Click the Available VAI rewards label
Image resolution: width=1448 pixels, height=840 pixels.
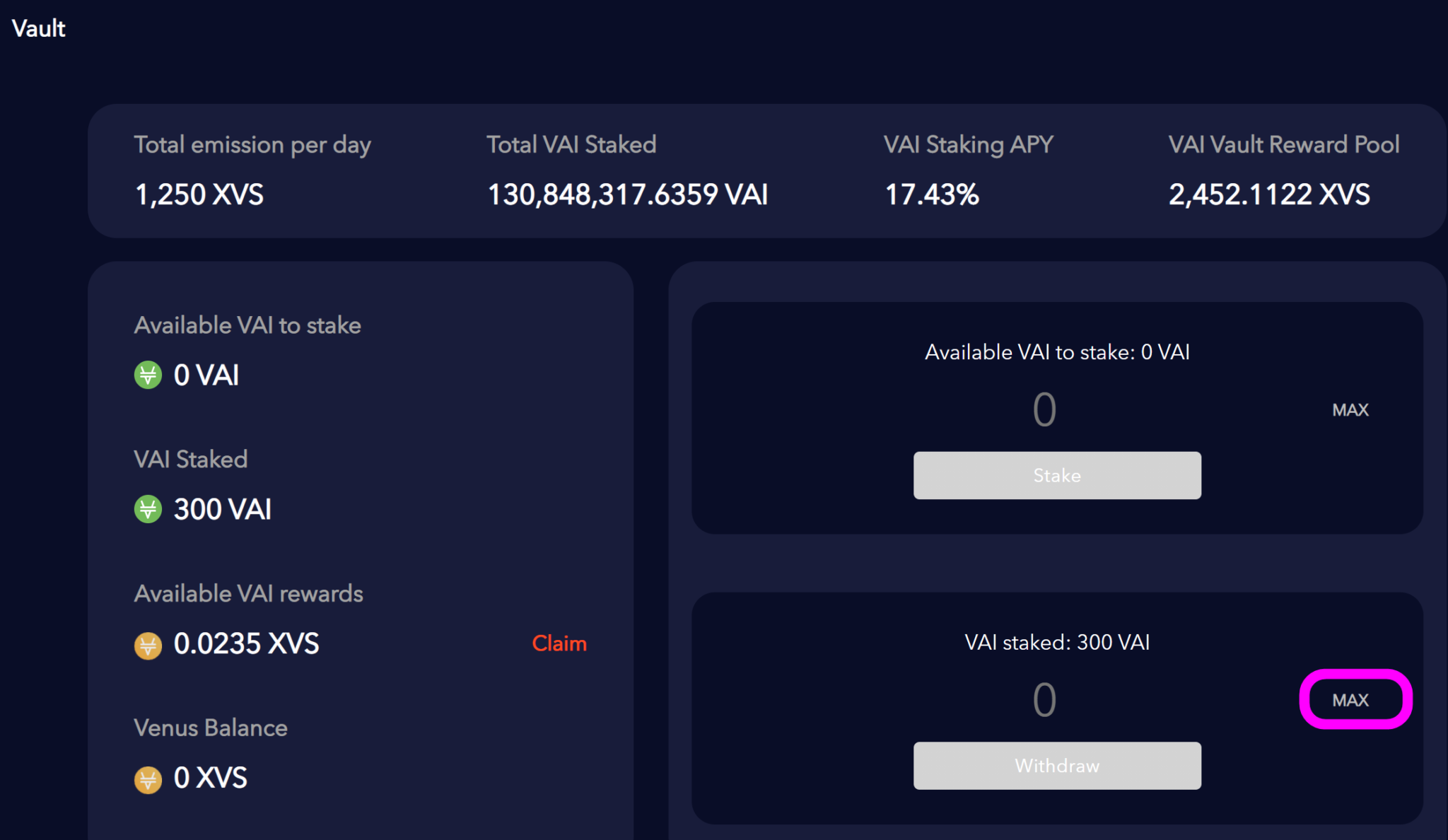248,593
